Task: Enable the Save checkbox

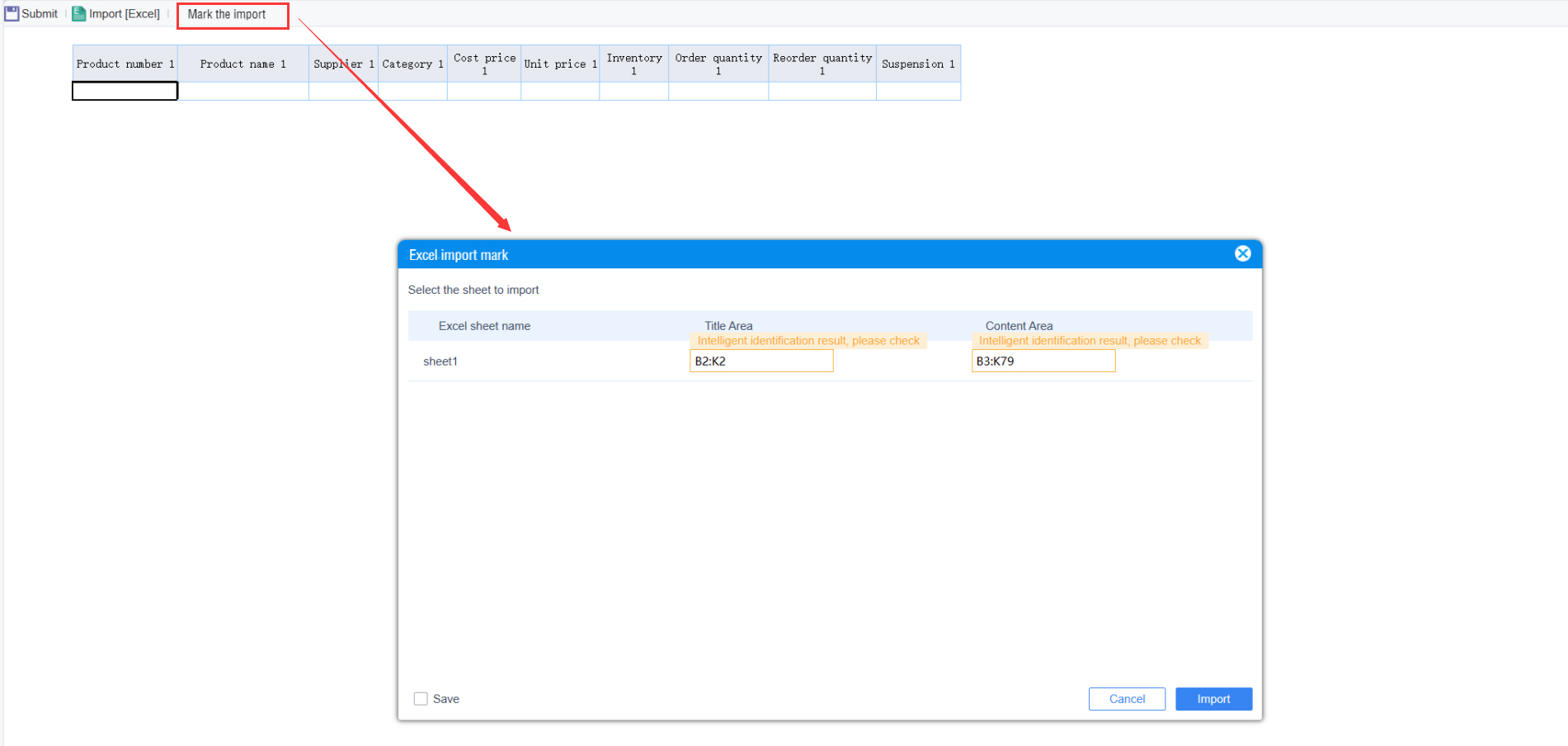Action: pos(421,698)
